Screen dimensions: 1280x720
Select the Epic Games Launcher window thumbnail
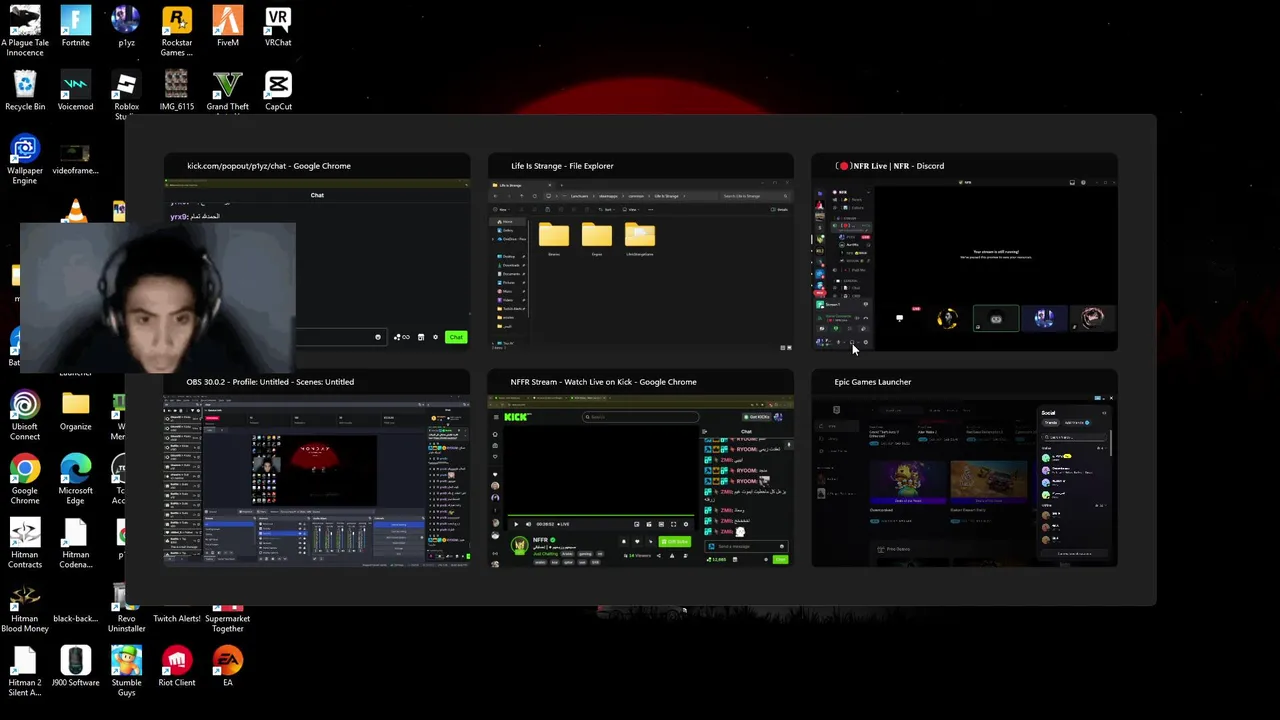click(964, 468)
